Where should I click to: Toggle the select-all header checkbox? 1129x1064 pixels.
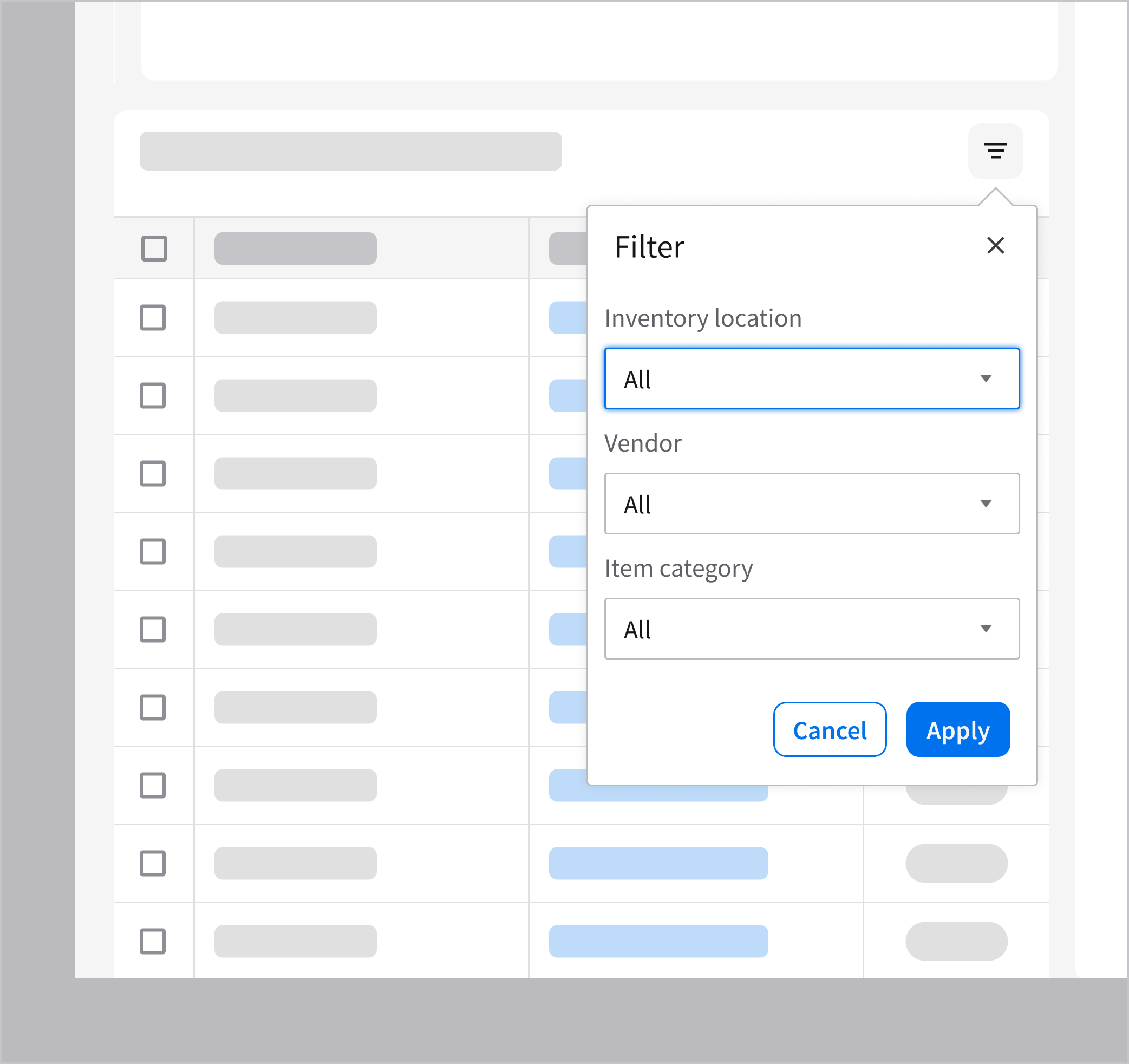[154, 249]
